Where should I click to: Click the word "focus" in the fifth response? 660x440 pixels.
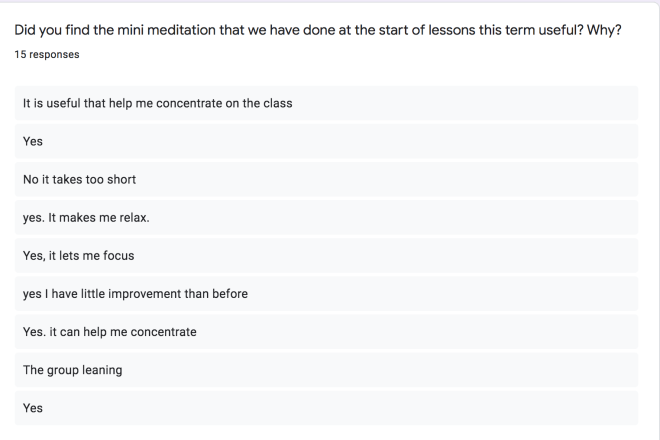tap(116, 256)
